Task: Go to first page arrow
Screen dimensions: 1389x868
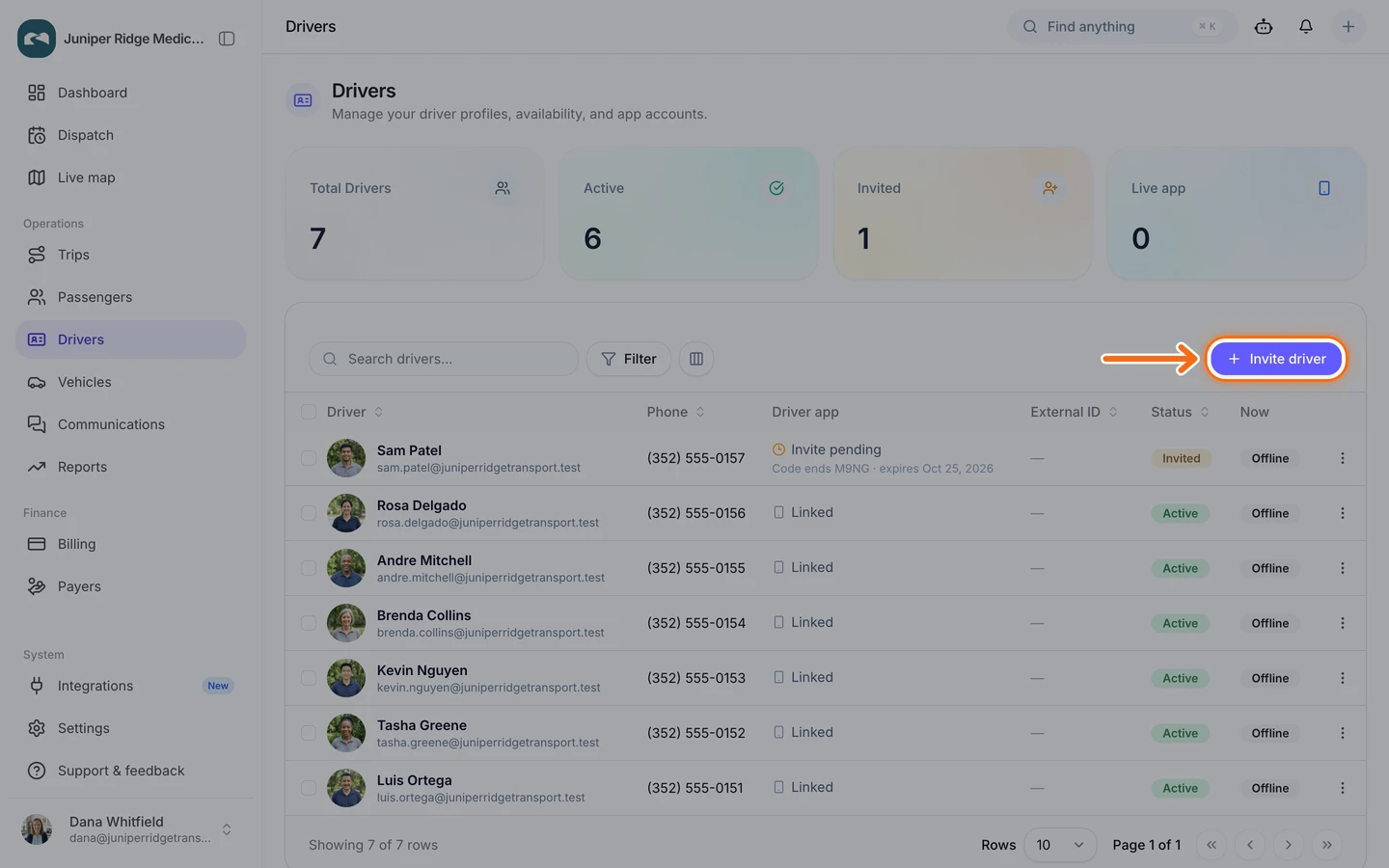Action: (1212, 845)
